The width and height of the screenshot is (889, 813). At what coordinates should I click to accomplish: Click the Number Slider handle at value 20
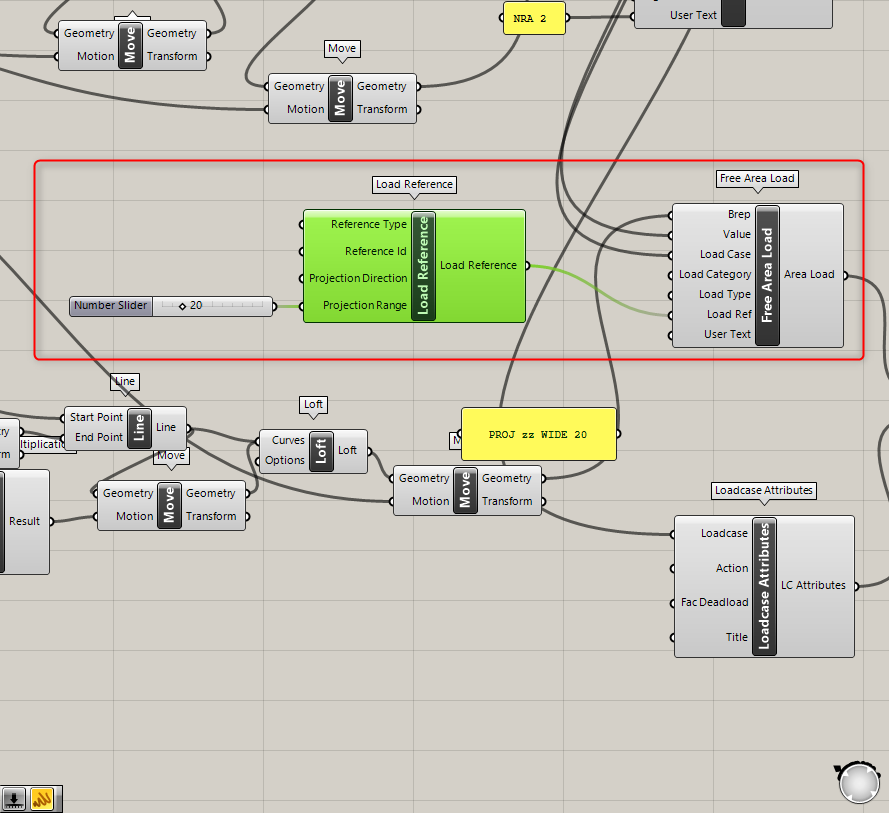[182, 306]
